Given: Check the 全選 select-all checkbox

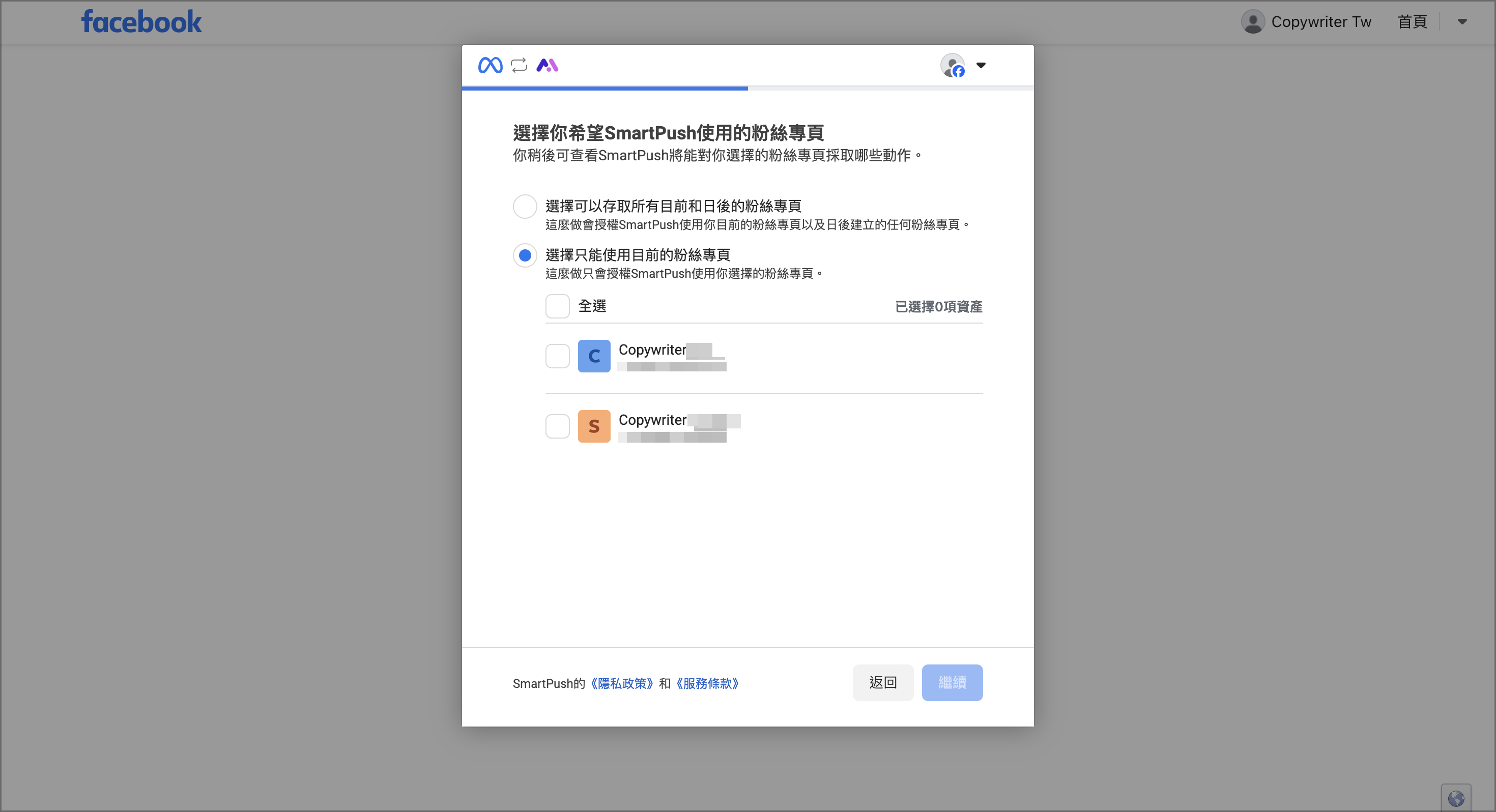Looking at the screenshot, I should tap(557, 306).
